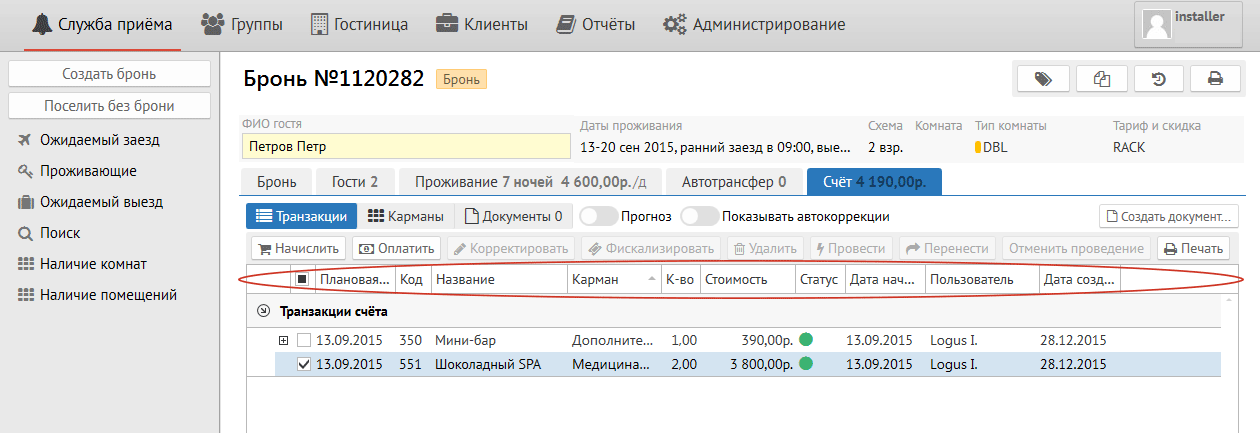Click the Начислить button

point(297,249)
